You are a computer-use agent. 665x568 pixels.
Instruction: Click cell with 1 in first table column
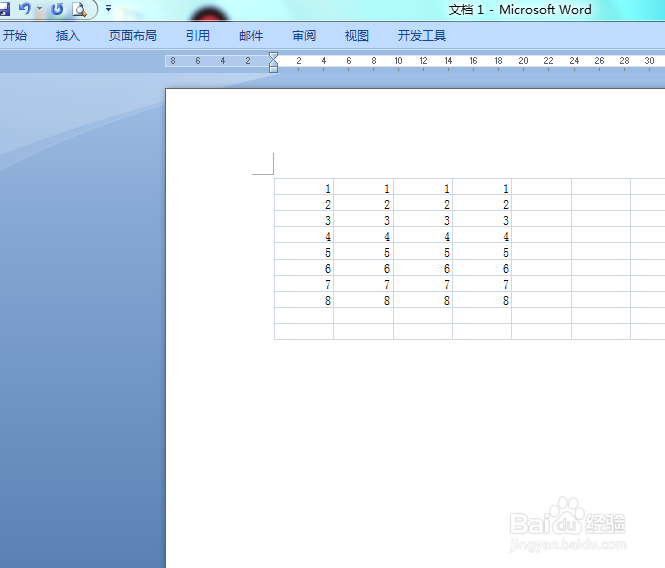pos(304,187)
